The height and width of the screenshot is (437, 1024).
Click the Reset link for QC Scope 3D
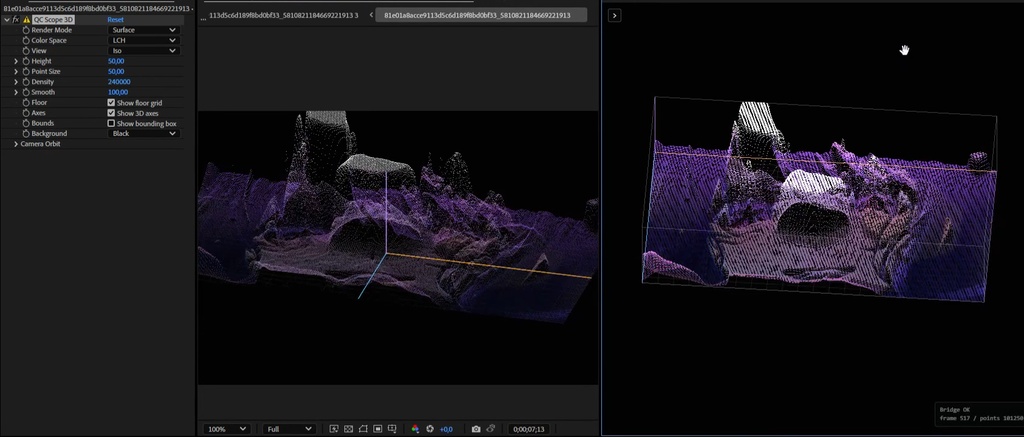tap(116, 20)
